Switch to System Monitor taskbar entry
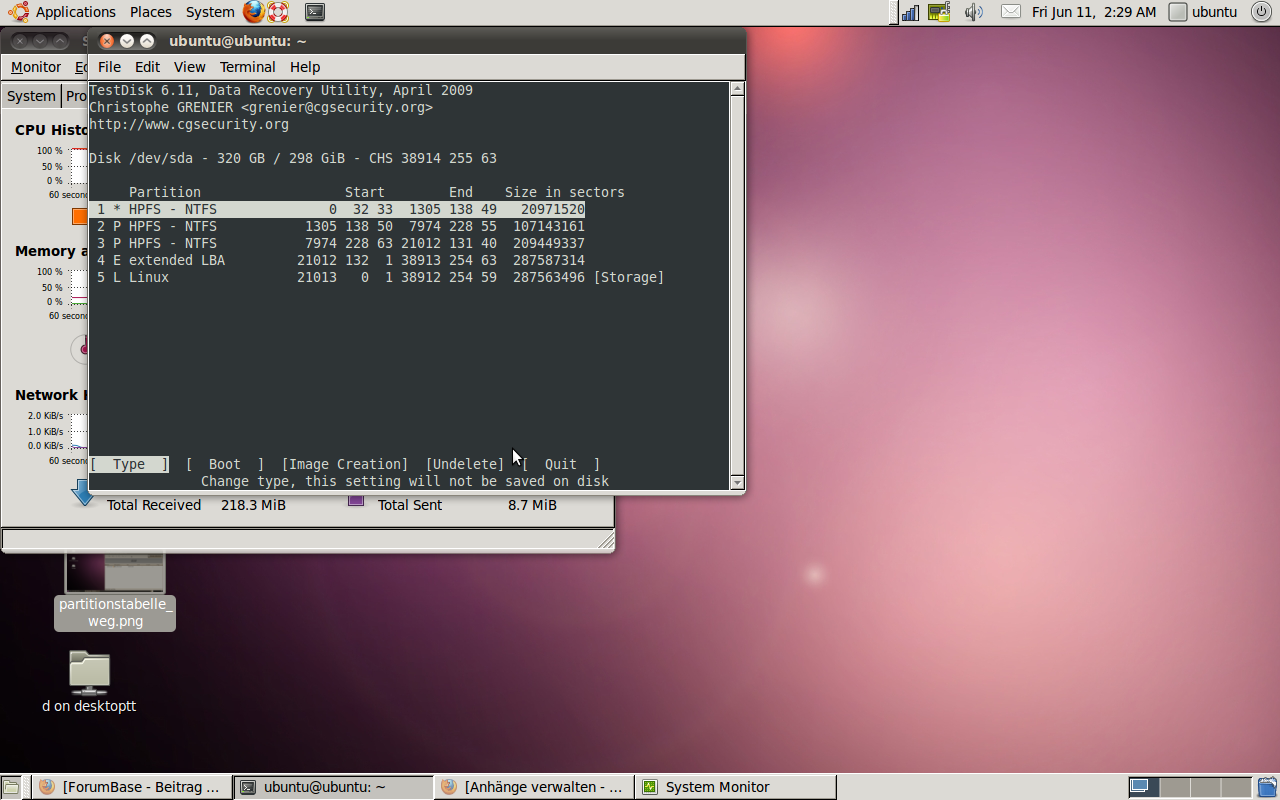Screen dimensions: 1280x800 (736, 787)
